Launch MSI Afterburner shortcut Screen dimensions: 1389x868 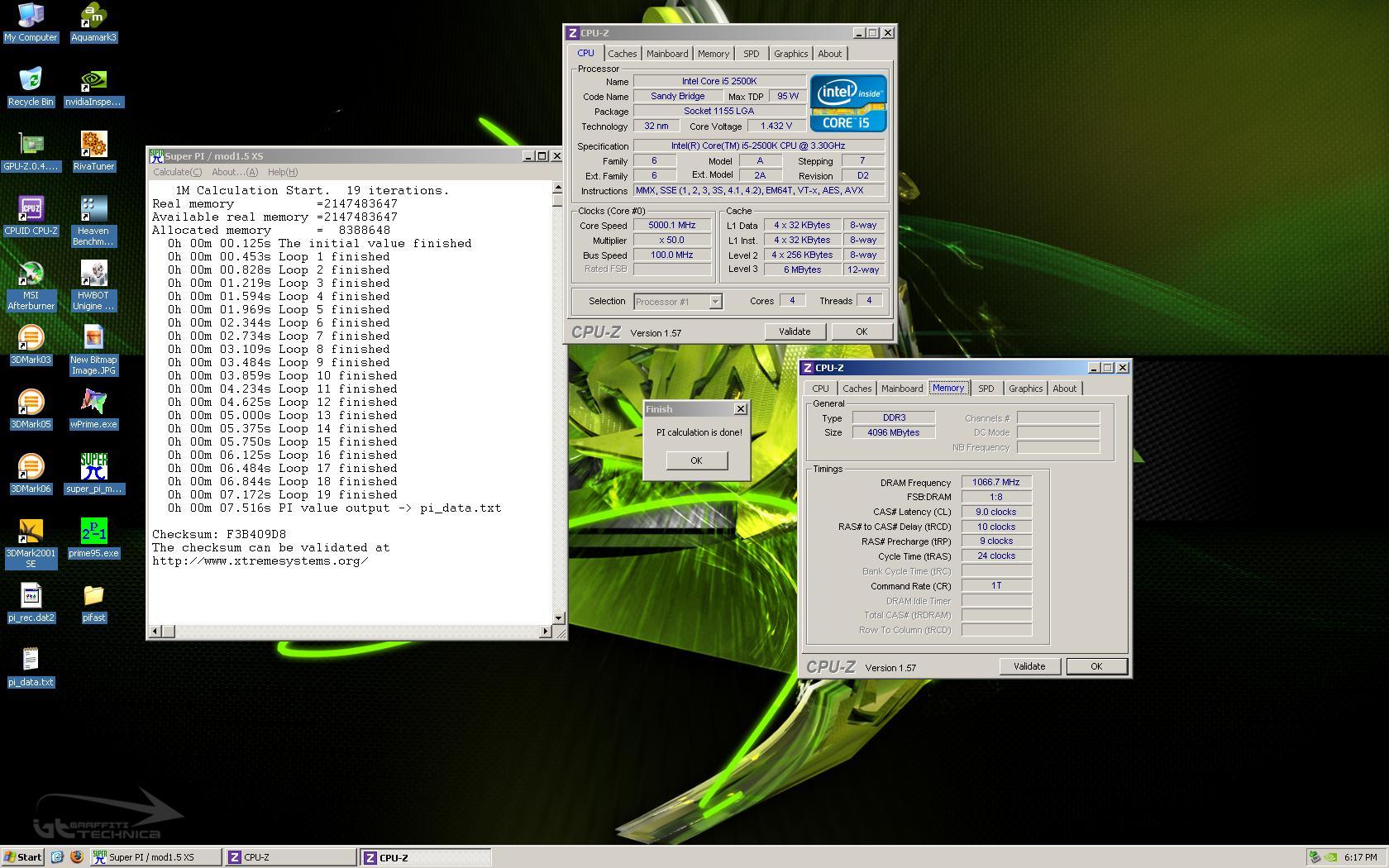point(31,286)
